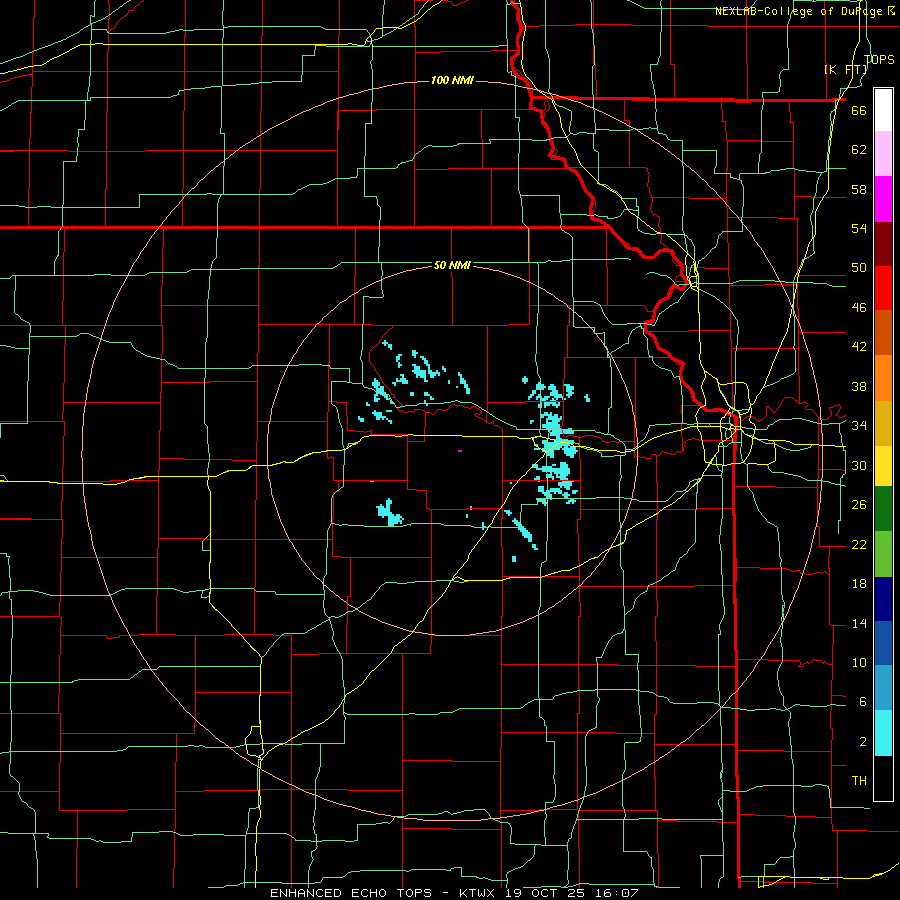Select the dark green legend swatch
Viewport: 900px width, 900px height.
click(x=883, y=509)
